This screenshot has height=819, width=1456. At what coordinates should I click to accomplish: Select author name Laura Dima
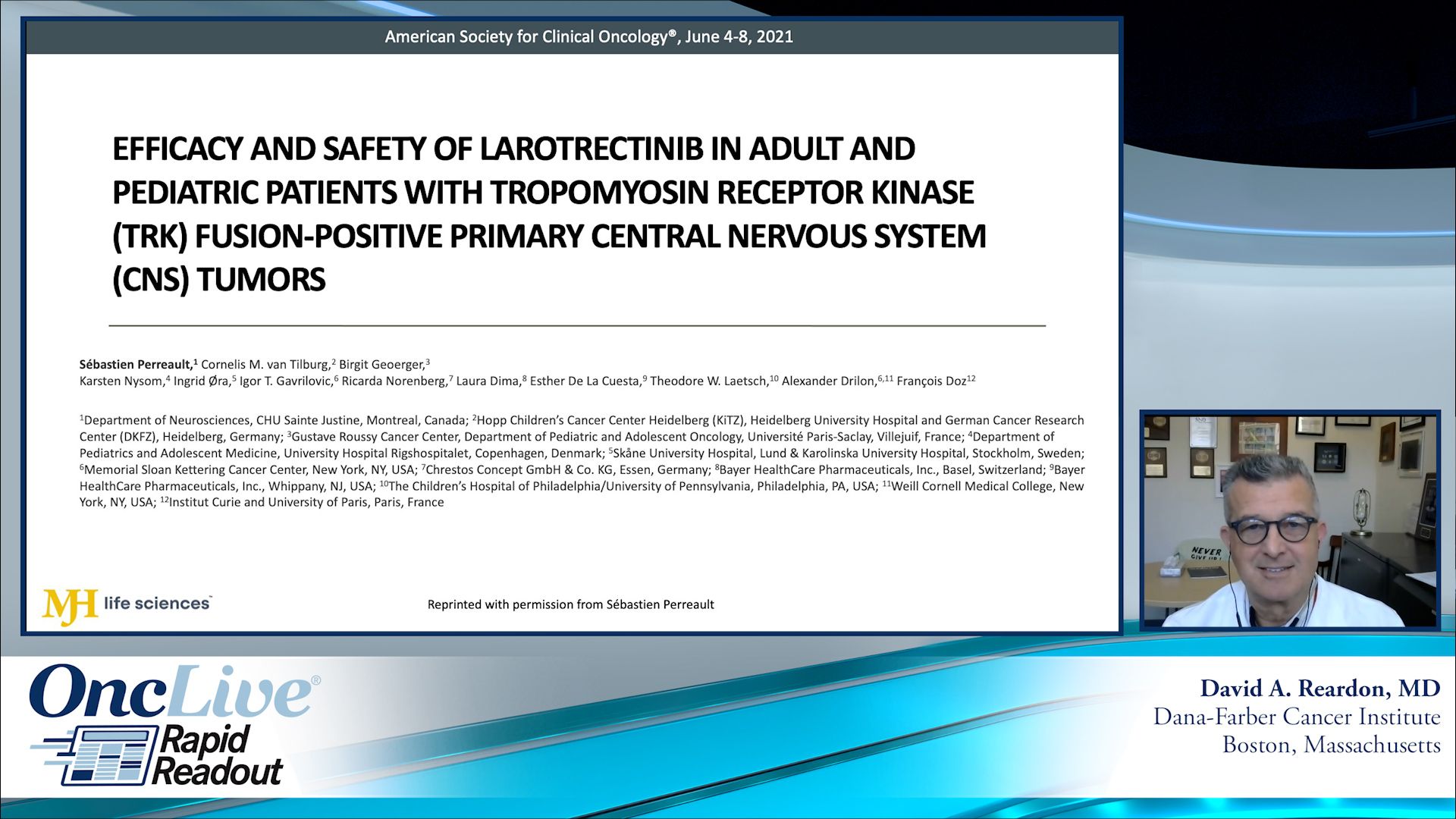[x=488, y=381]
